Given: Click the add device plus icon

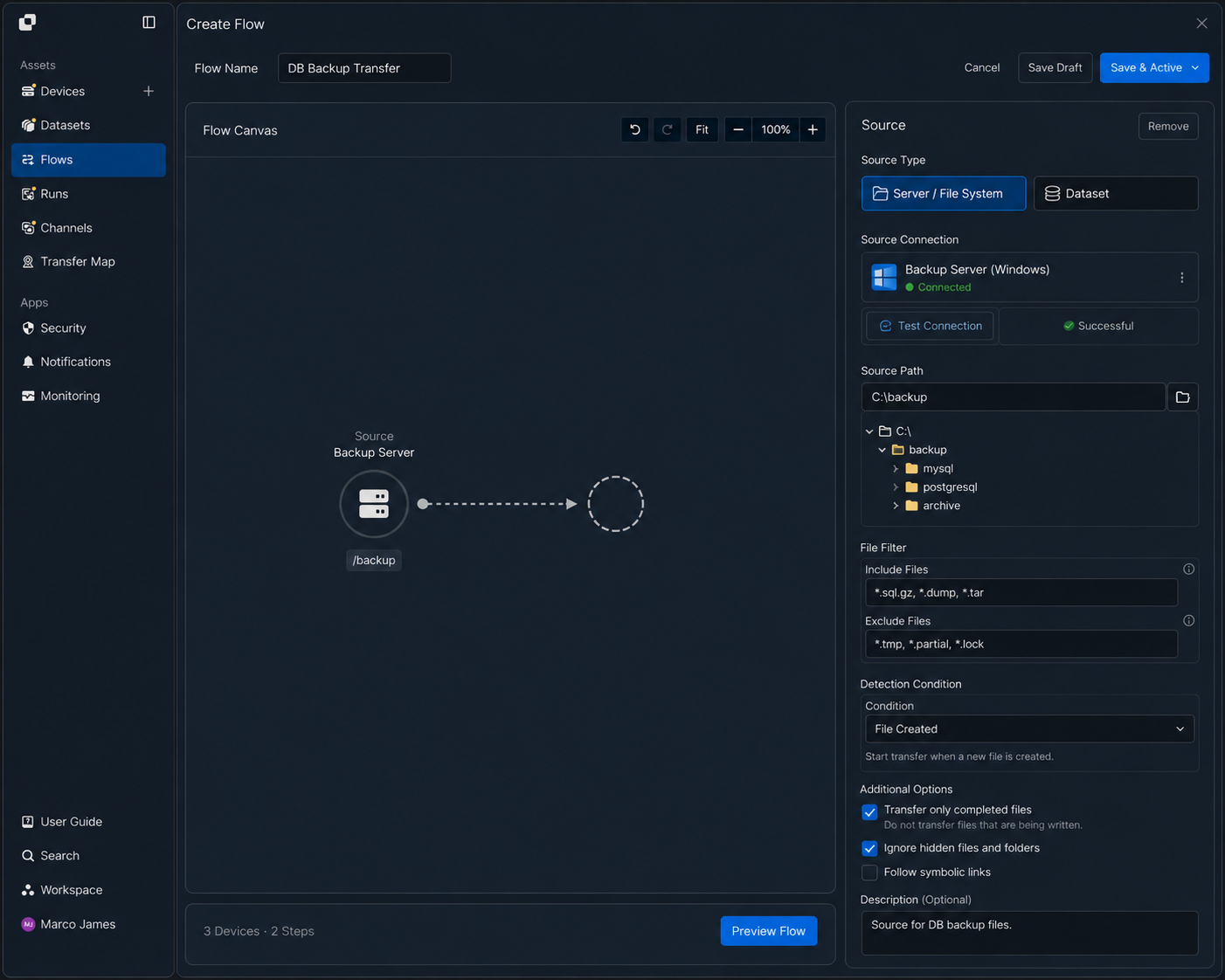Looking at the screenshot, I should point(149,91).
